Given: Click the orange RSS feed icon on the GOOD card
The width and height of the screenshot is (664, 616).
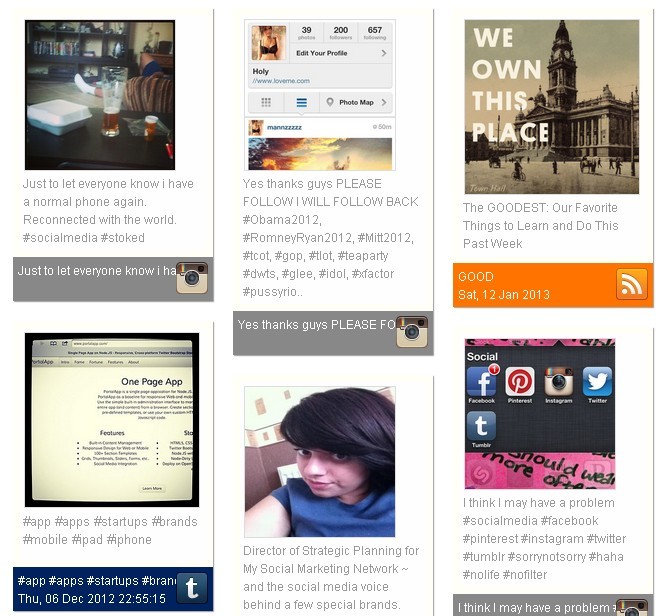Looking at the screenshot, I should click(632, 284).
